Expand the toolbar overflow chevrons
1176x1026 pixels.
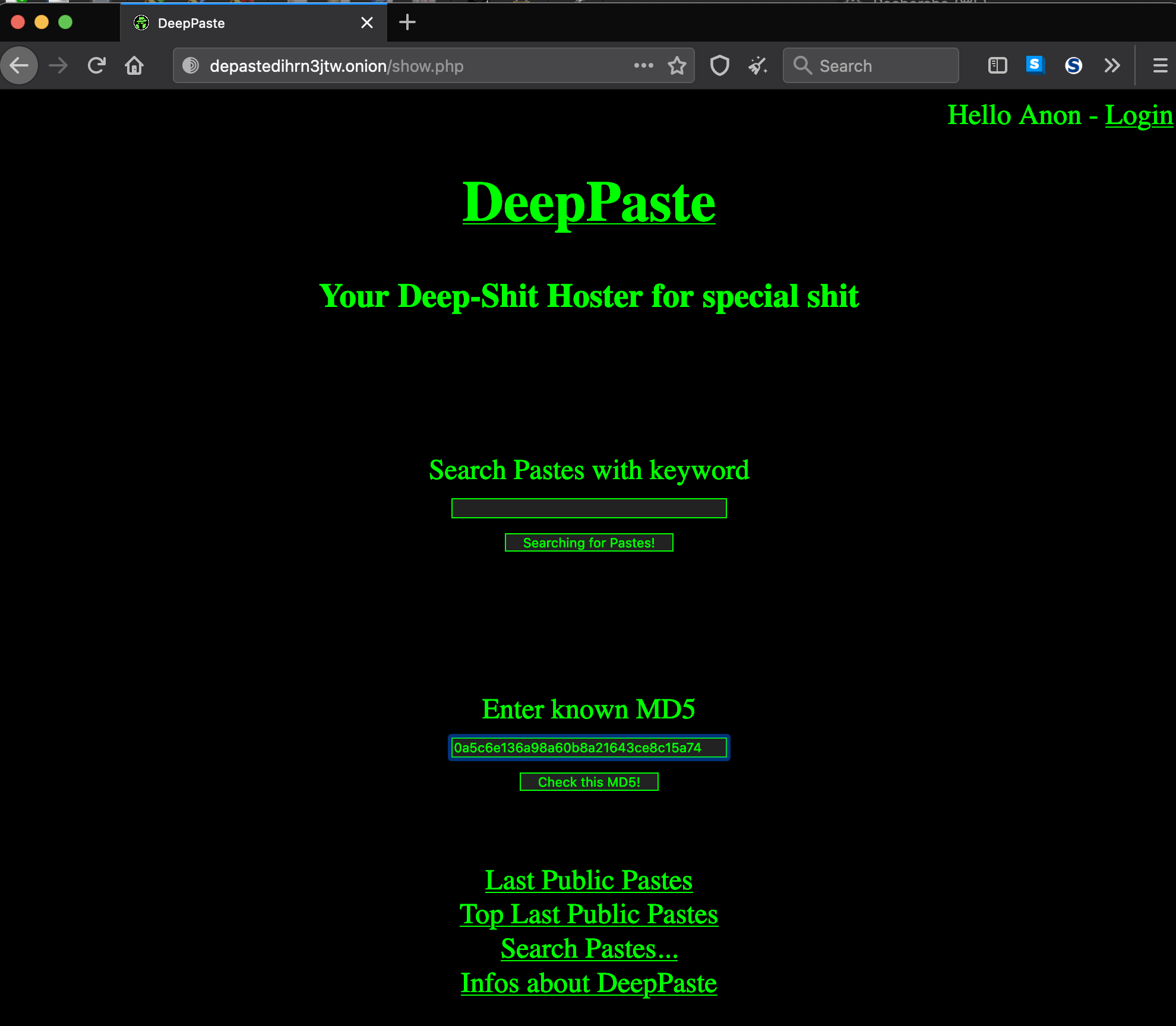click(x=1112, y=65)
